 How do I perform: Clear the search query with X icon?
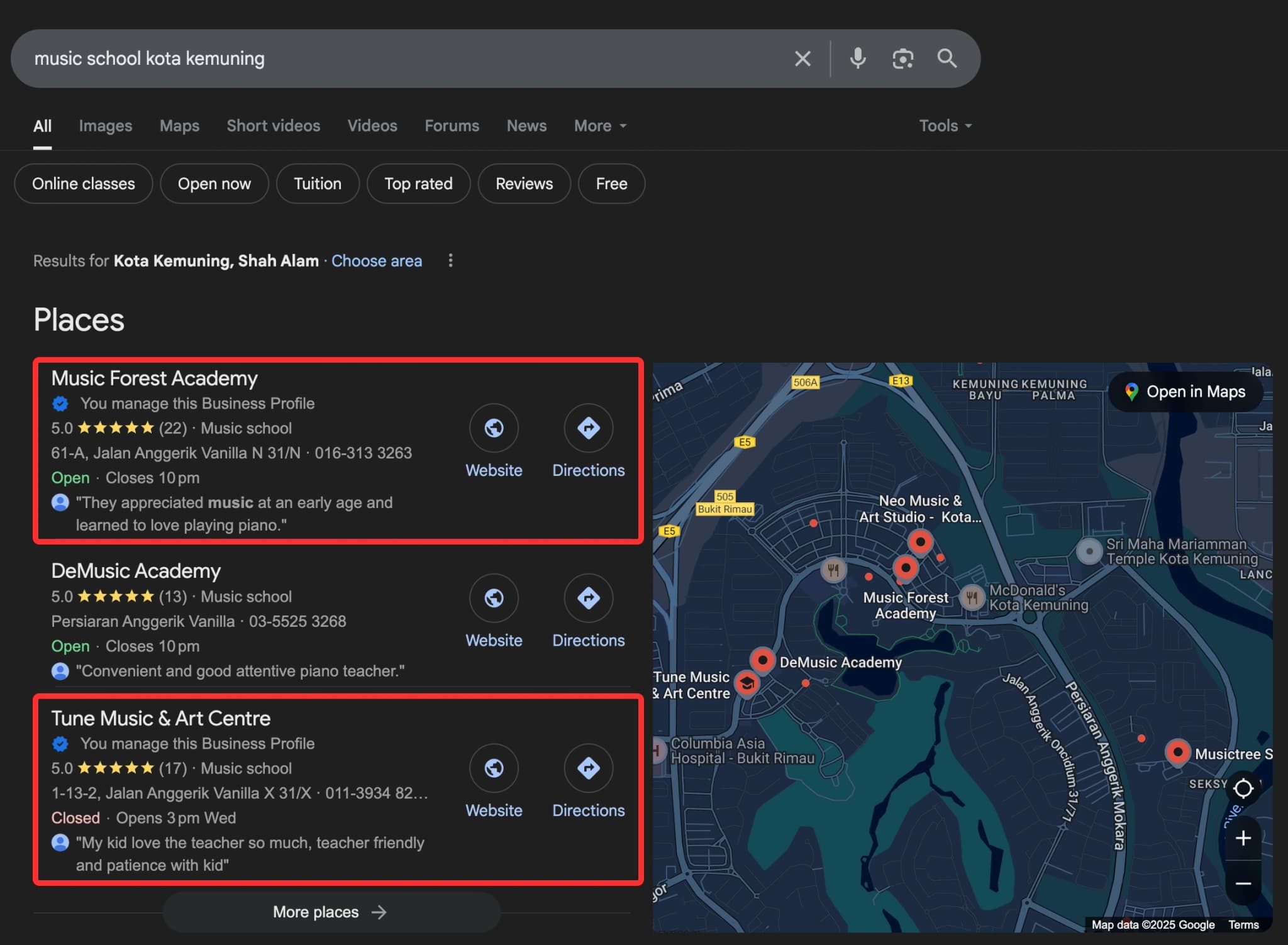802,58
